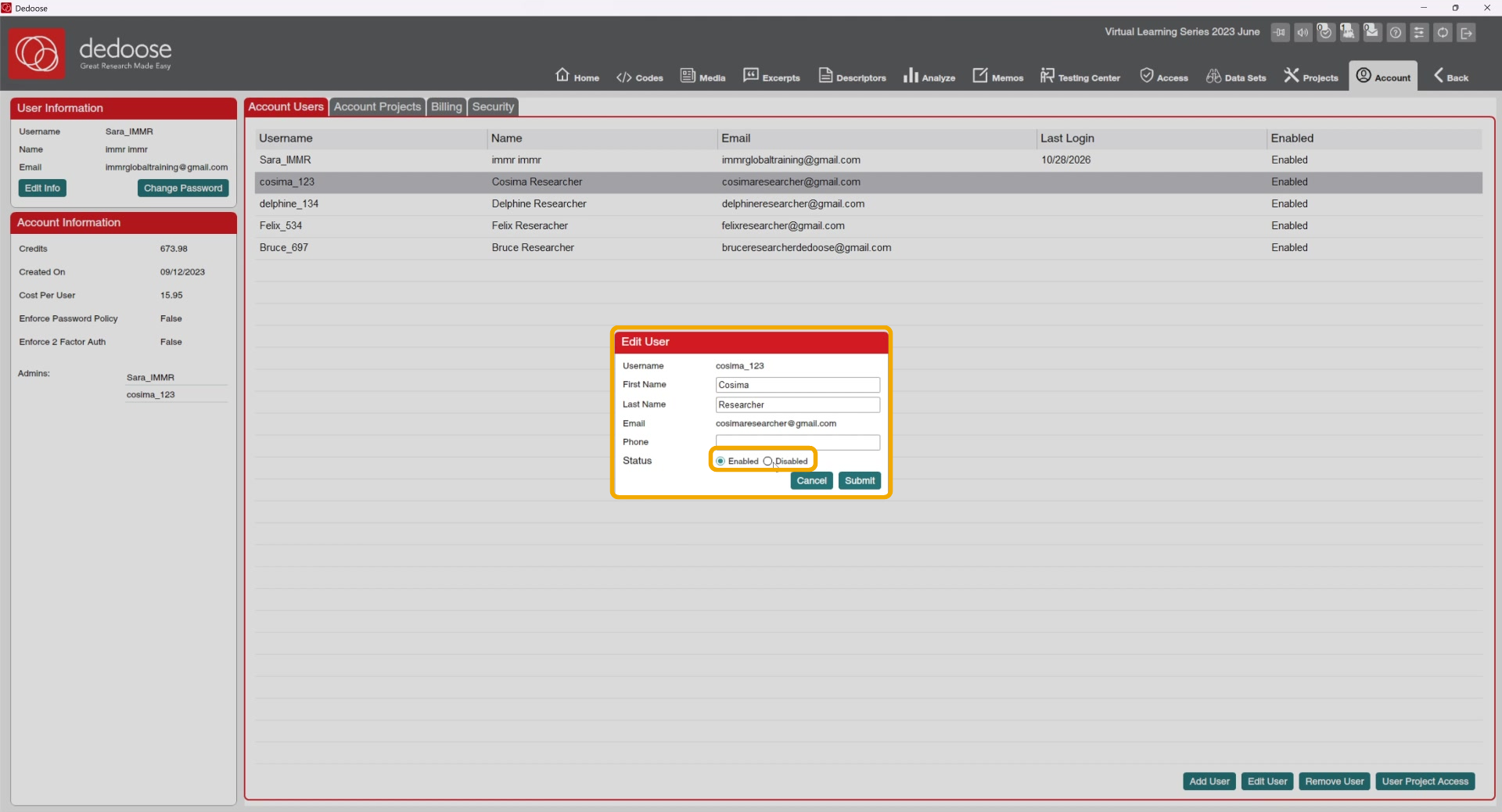The width and height of the screenshot is (1502, 812).
Task: Click the First Name field containing Cosima
Action: (x=798, y=385)
